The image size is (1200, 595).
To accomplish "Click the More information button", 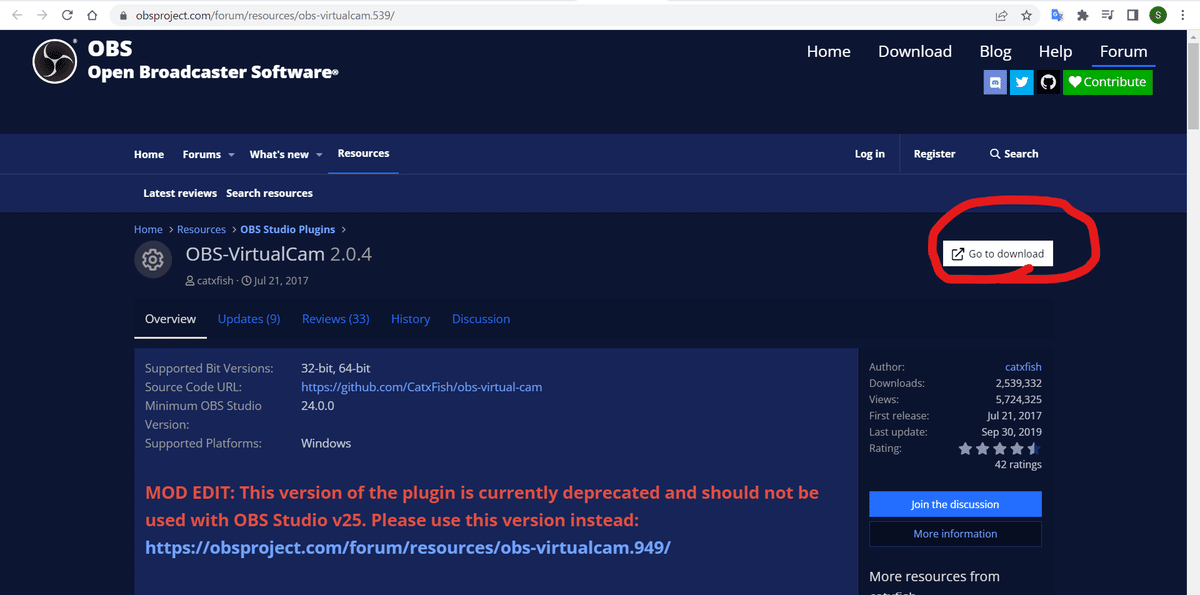I will [x=955, y=534].
